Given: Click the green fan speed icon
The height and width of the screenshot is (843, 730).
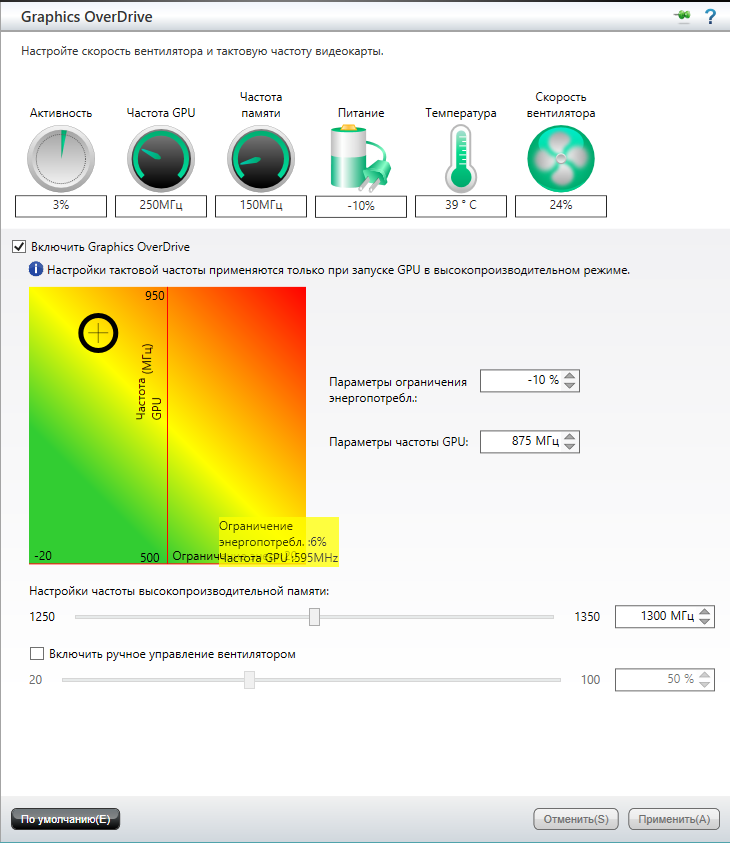Looking at the screenshot, I should point(561,159).
